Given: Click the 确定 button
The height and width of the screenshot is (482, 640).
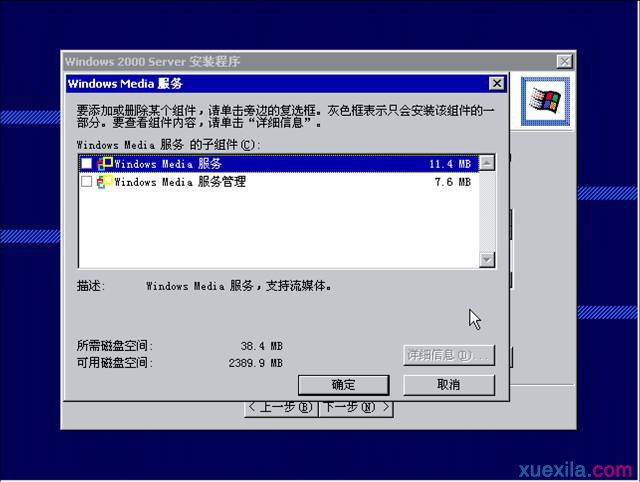Looking at the screenshot, I should tap(343, 385).
